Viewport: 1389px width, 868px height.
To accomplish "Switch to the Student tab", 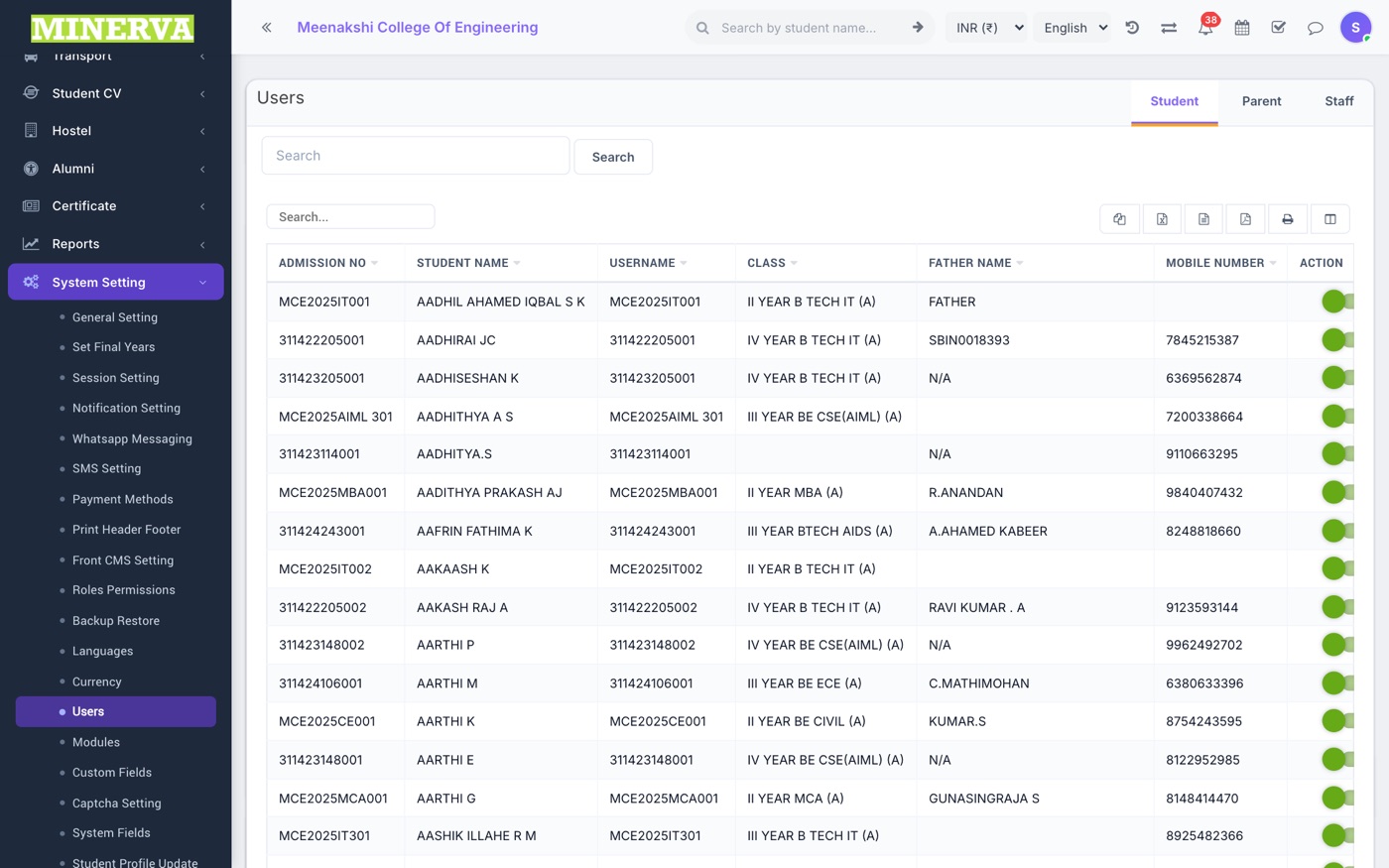I will coord(1174,101).
